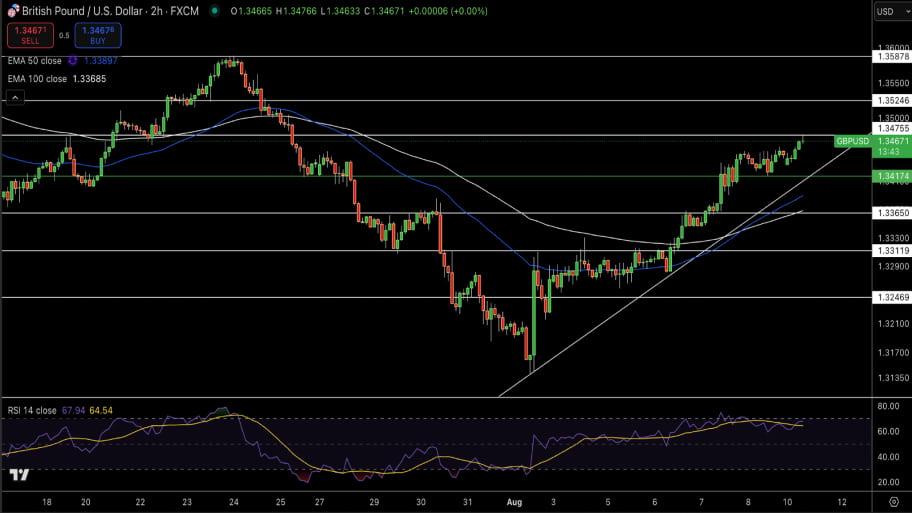The width and height of the screenshot is (912, 513).
Task: Select the 1.33119 horizontal line price label
Action: point(892,251)
